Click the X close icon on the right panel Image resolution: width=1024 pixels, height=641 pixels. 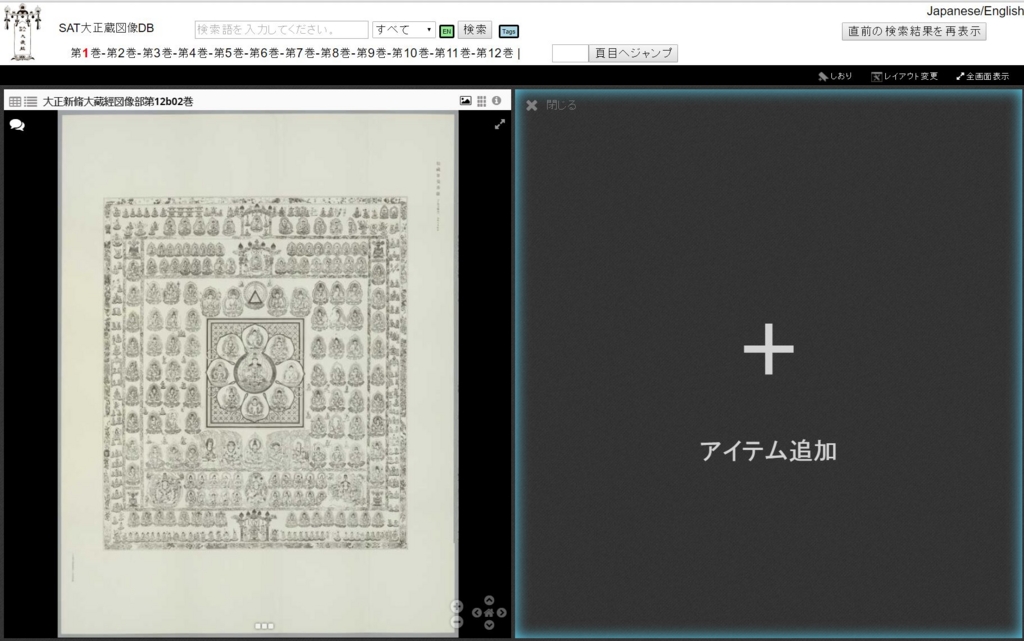[x=532, y=105]
